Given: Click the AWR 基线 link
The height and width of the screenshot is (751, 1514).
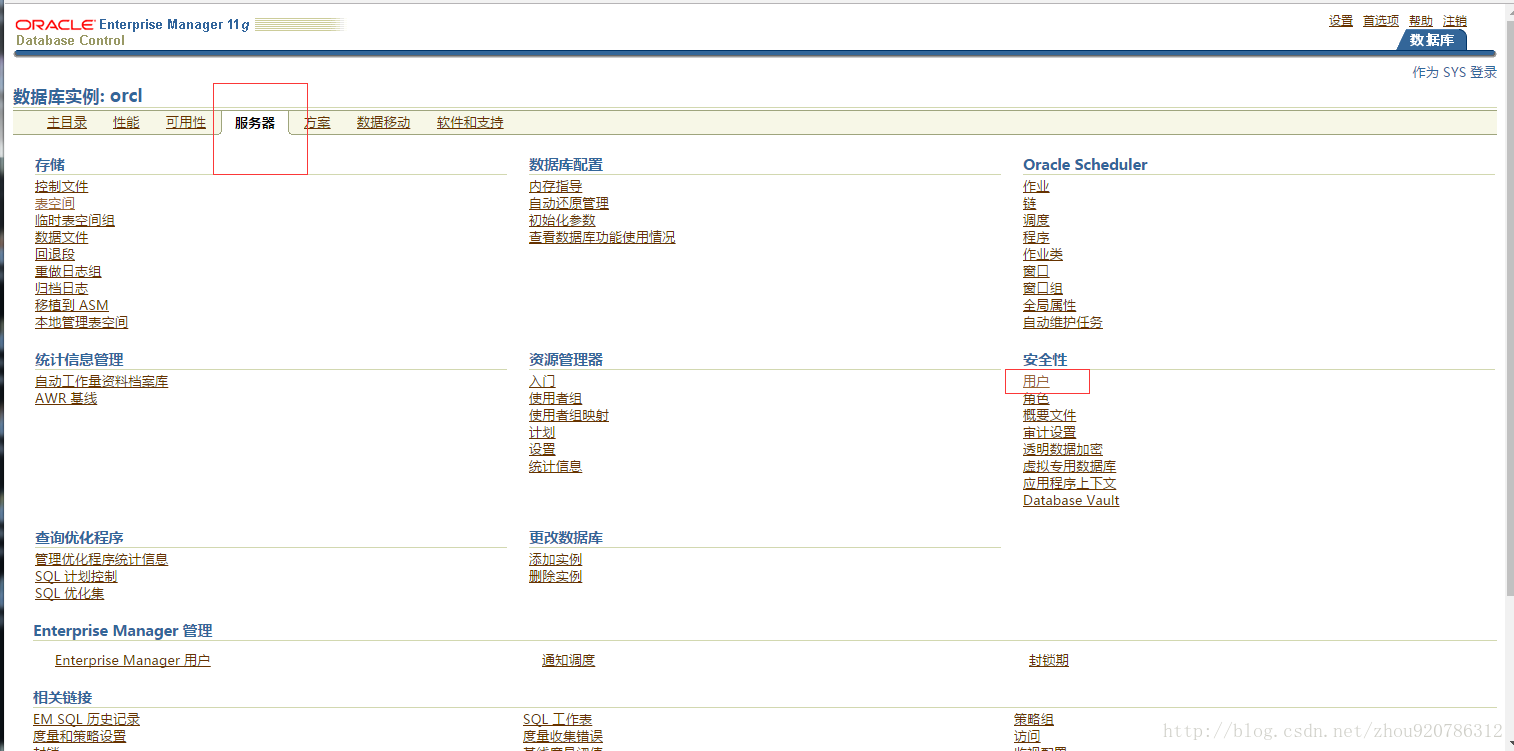Looking at the screenshot, I should pyautogui.click(x=66, y=399).
